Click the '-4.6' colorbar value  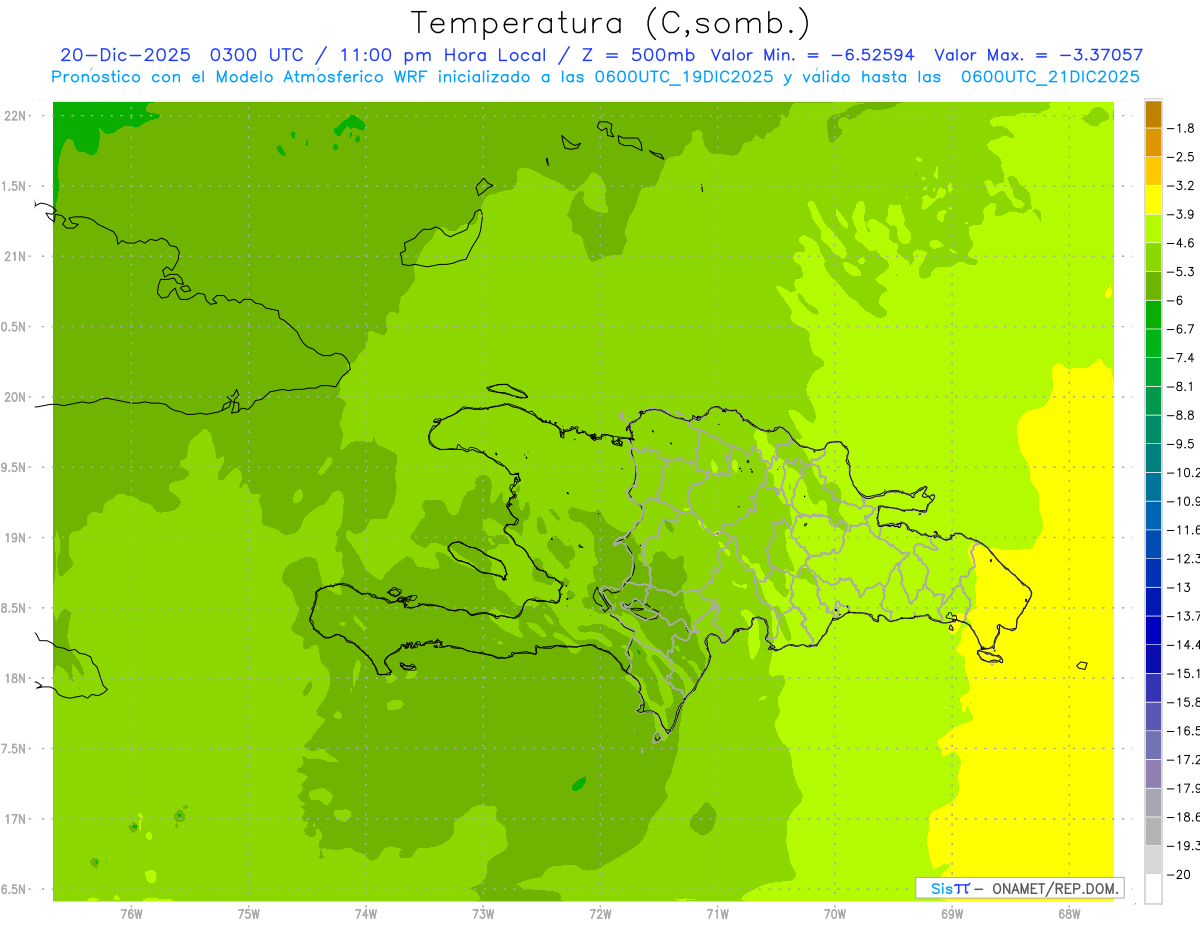(x=1180, y=243)
